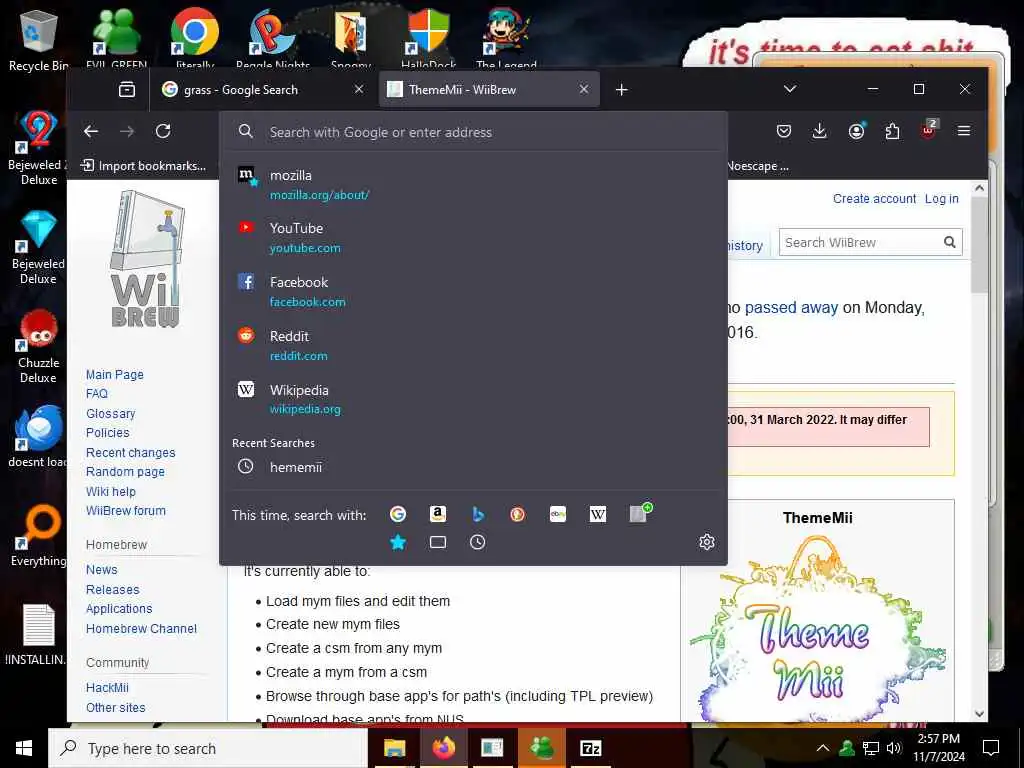The image size is (1024, 768).
Task: Open the volume speaker tray icon
Action: [x=894, y=748]
